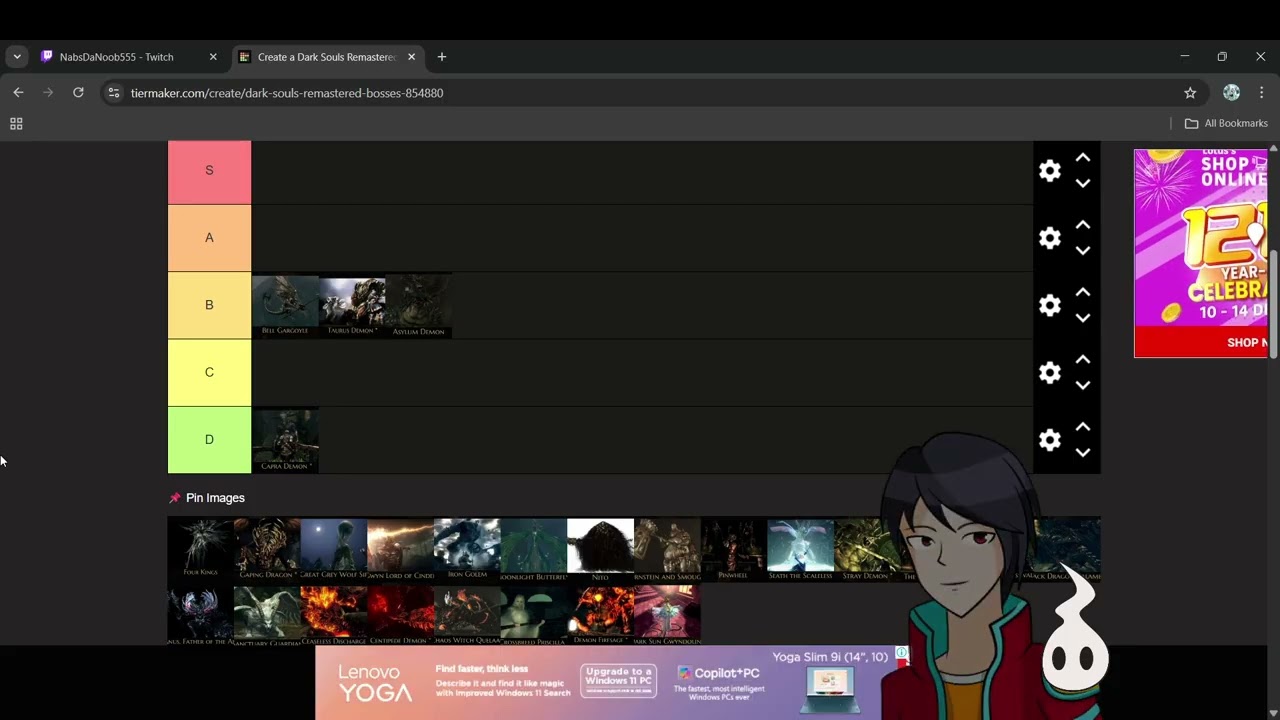Select Asylum Demon image in B tier
Screen dimensions: 1280x720
click(419, 305)
